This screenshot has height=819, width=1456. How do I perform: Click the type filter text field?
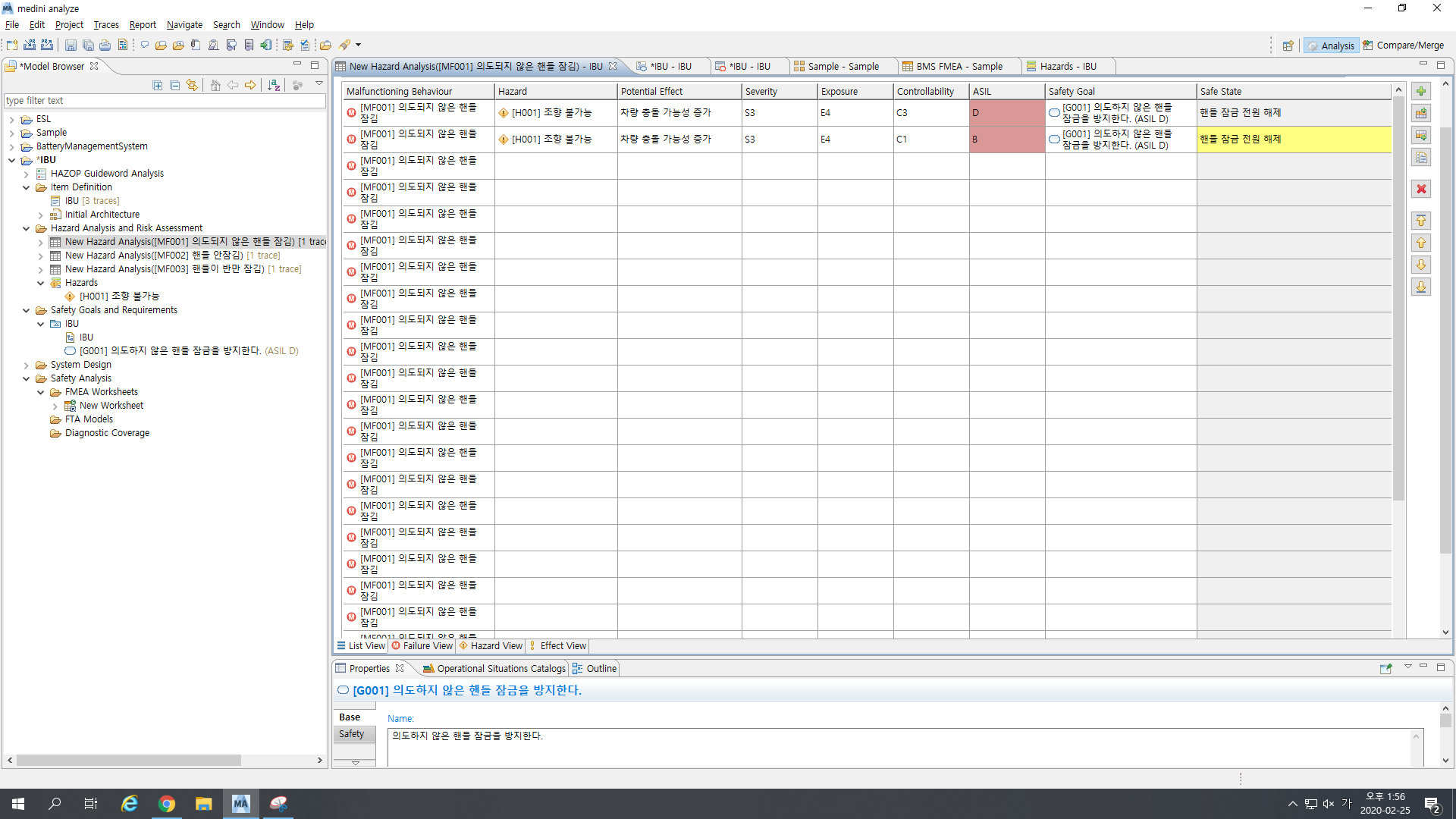[x=164, y=101]
